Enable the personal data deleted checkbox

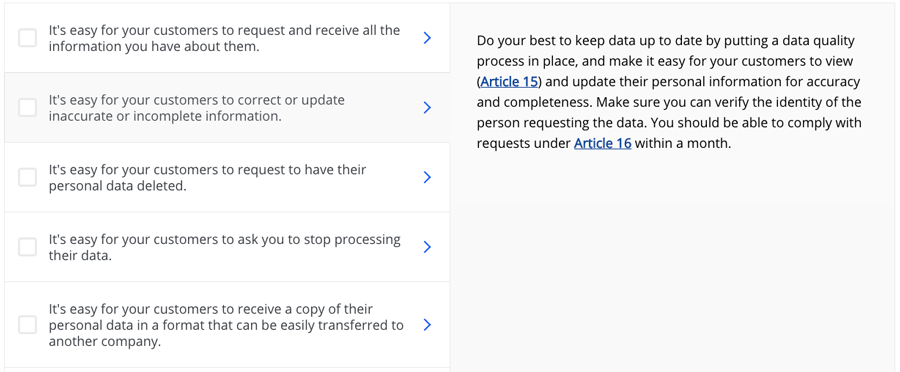[x=28, y=177]
